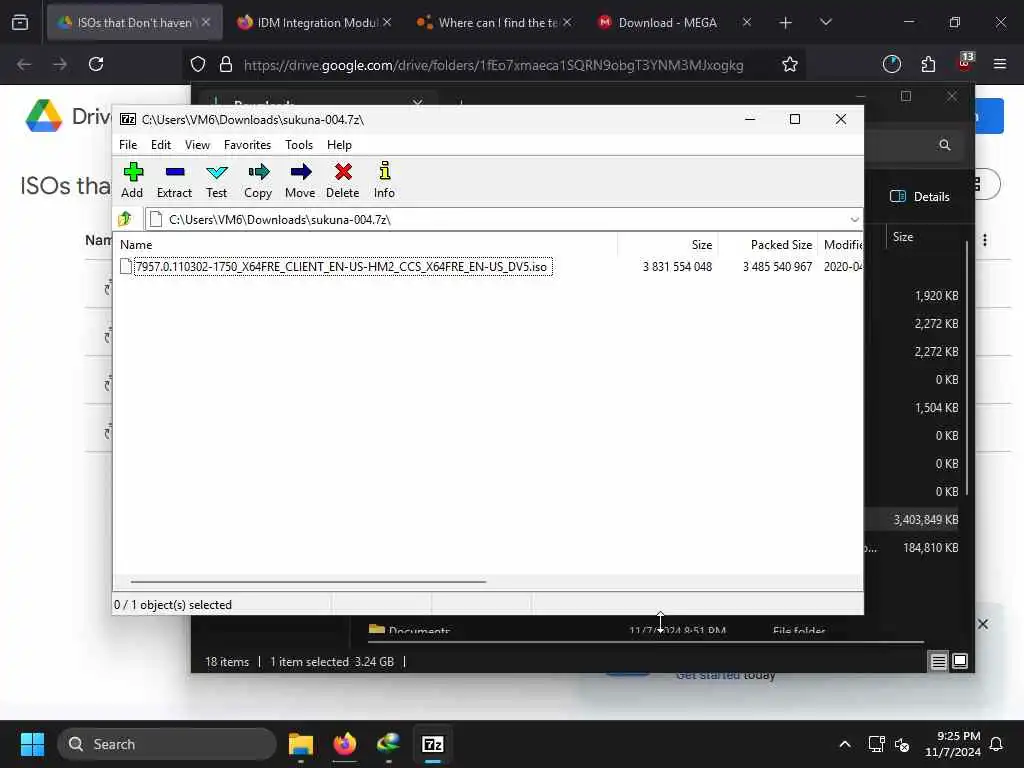Viewport: 1024px width, 768px height.
Task: Click Explorer search magnifier icon
Action: pos(944,145)
